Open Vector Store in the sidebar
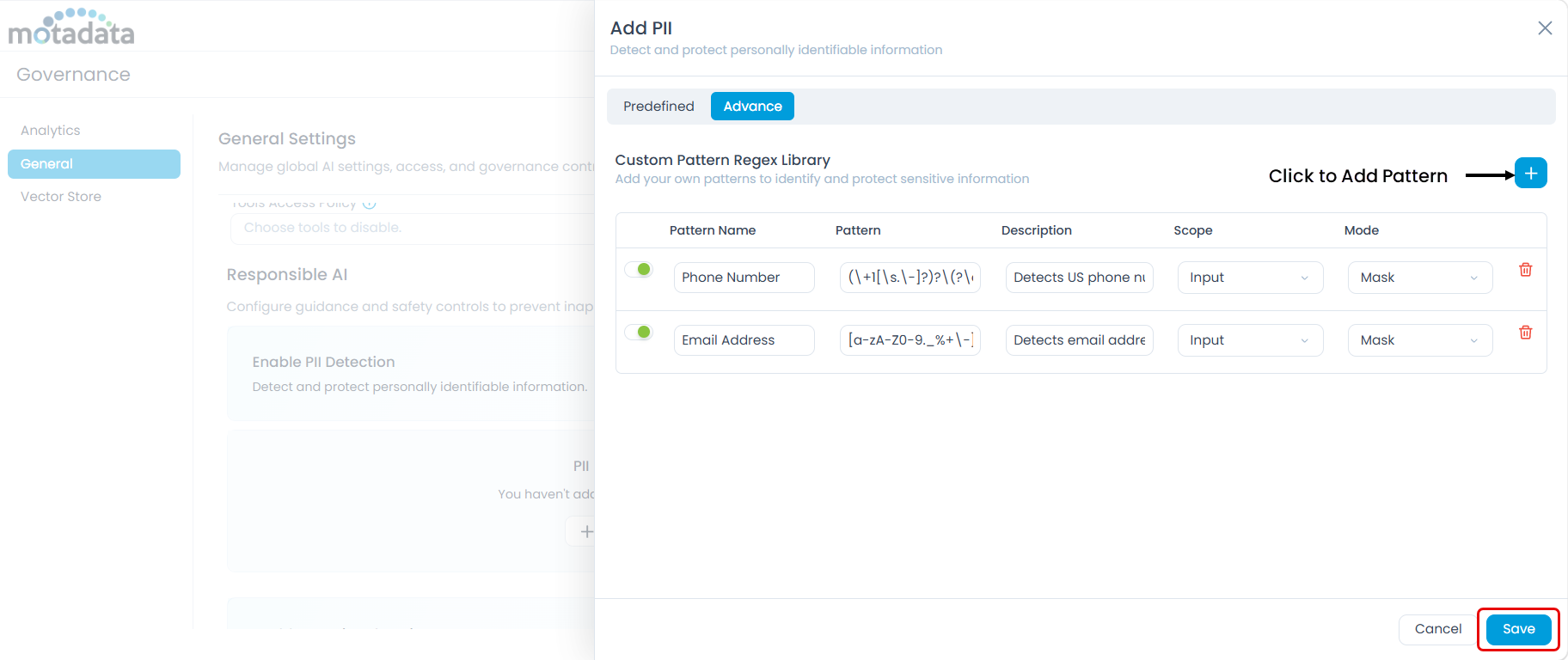 (x=61, y=197)
